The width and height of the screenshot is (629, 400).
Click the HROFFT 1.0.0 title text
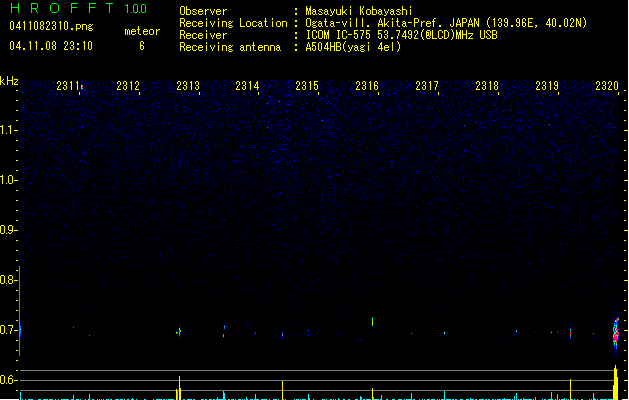79,8
